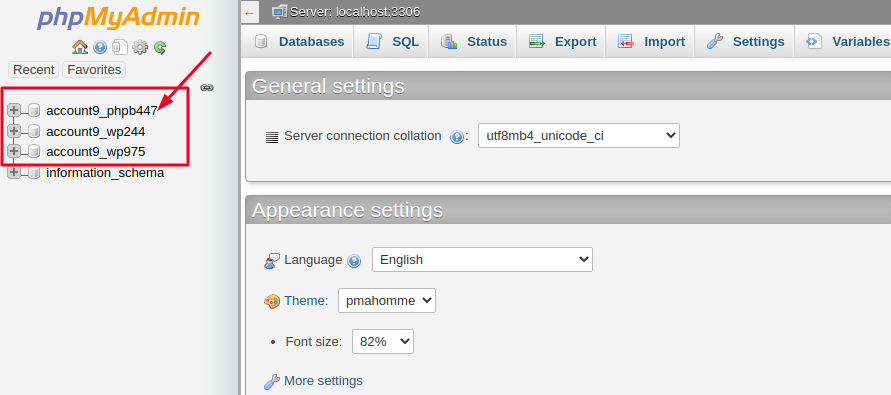This screenshot has width=891, height=395.
Task: Collapse the navigation panel with arrow button
Action: pyautogui.click(x=249, y=12)
